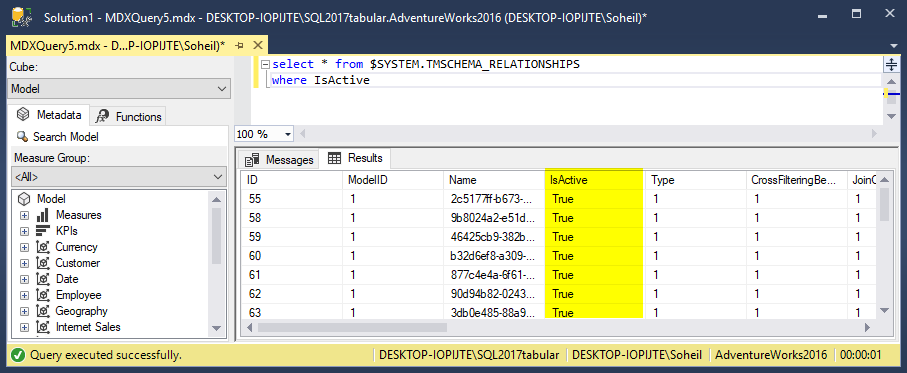This screenshot has height=373, width=907.
Task: Click the results horizontal scrollbar thumb
Action: pyautogui.click(x=353, y=327)
